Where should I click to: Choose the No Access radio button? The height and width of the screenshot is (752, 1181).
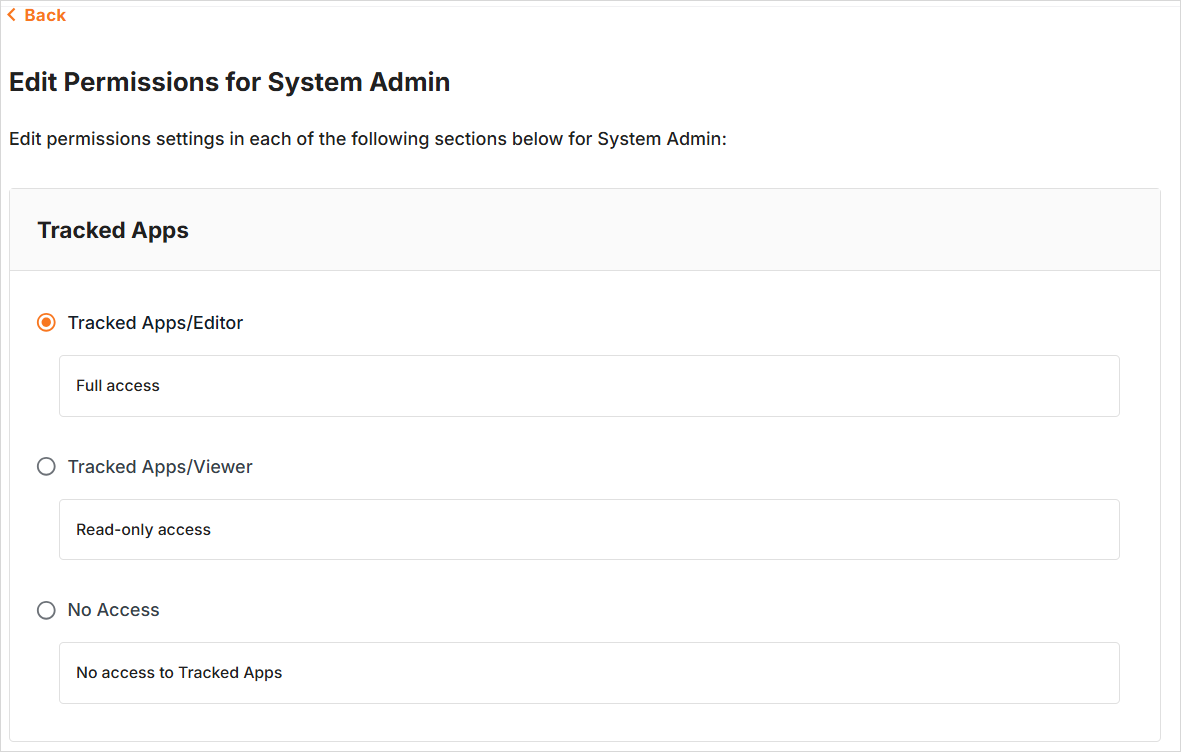click(x=46, y=610)
